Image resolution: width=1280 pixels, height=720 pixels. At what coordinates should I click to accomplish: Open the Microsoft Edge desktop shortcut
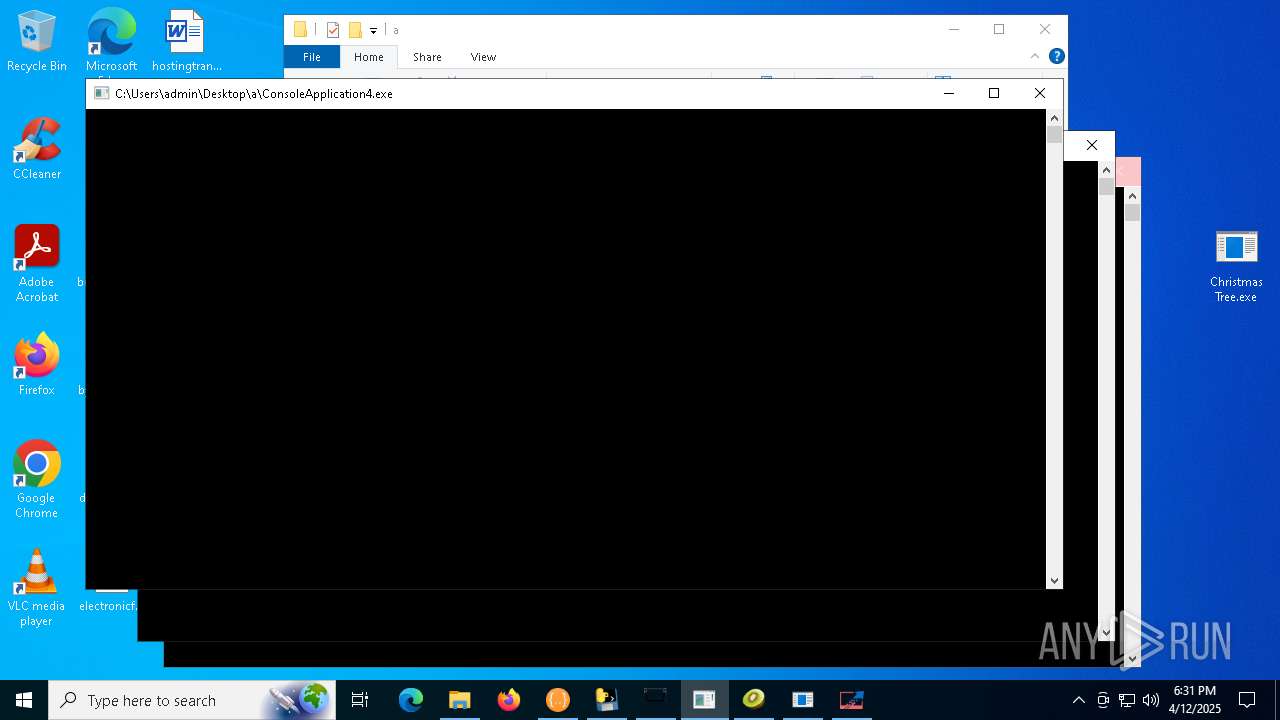click(111, 42)
